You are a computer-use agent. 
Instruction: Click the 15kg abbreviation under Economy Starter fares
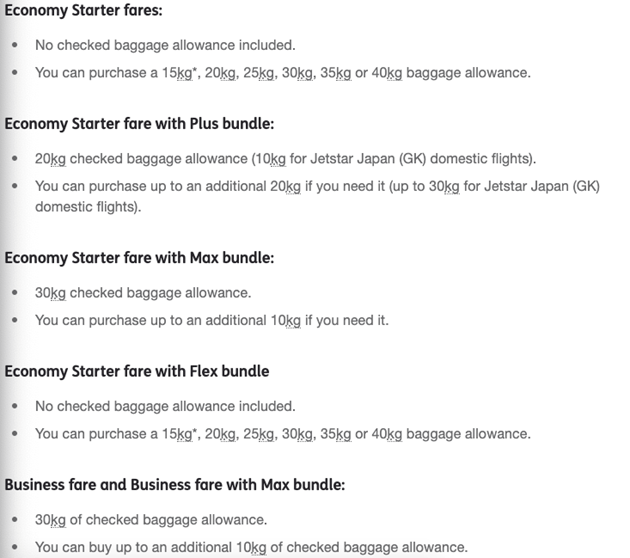[x=182, y=73]
